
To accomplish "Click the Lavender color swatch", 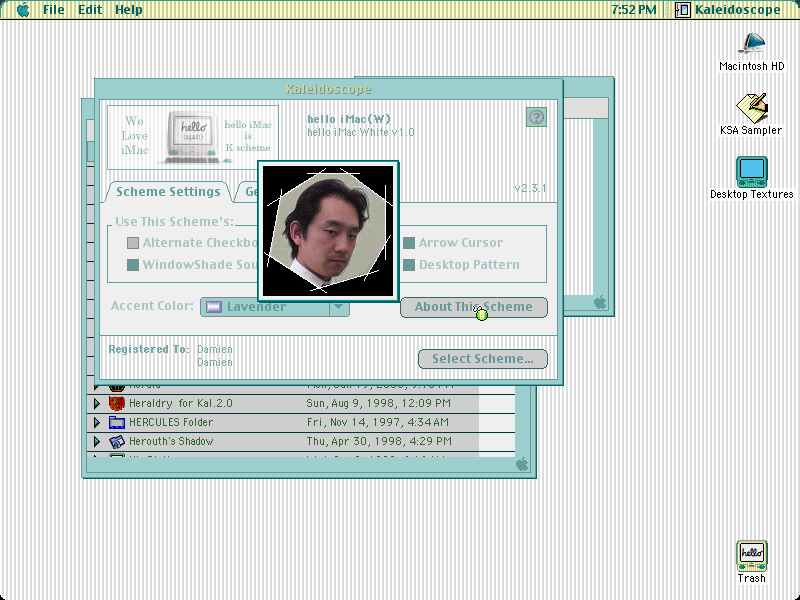I will [x=214, y=307].
